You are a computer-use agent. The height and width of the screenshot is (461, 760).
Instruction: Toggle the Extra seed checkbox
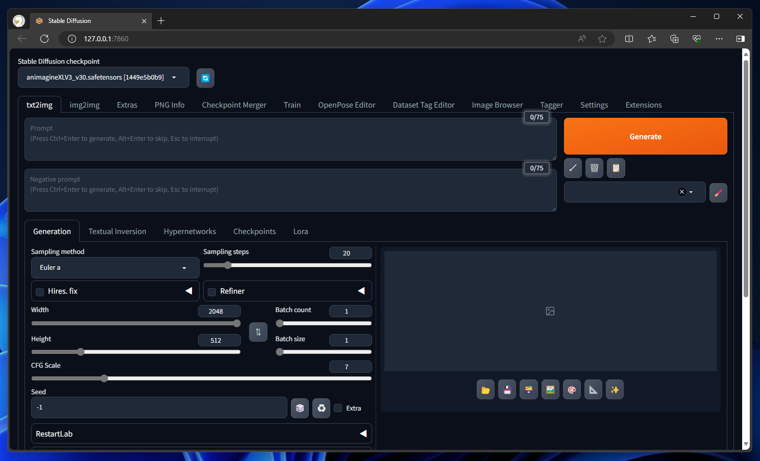click(338, 408)
